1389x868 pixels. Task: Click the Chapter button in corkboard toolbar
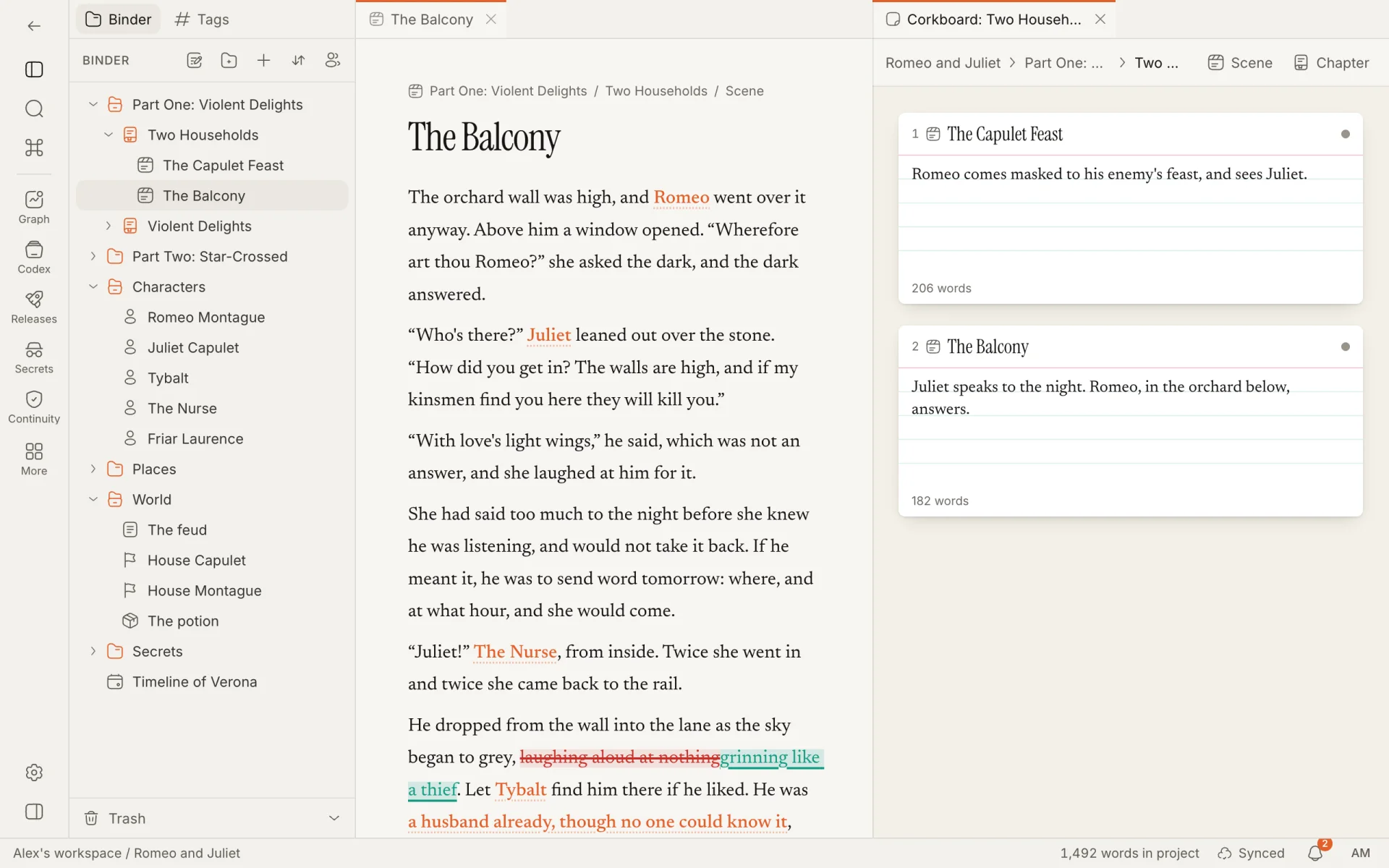point(1331,63)
